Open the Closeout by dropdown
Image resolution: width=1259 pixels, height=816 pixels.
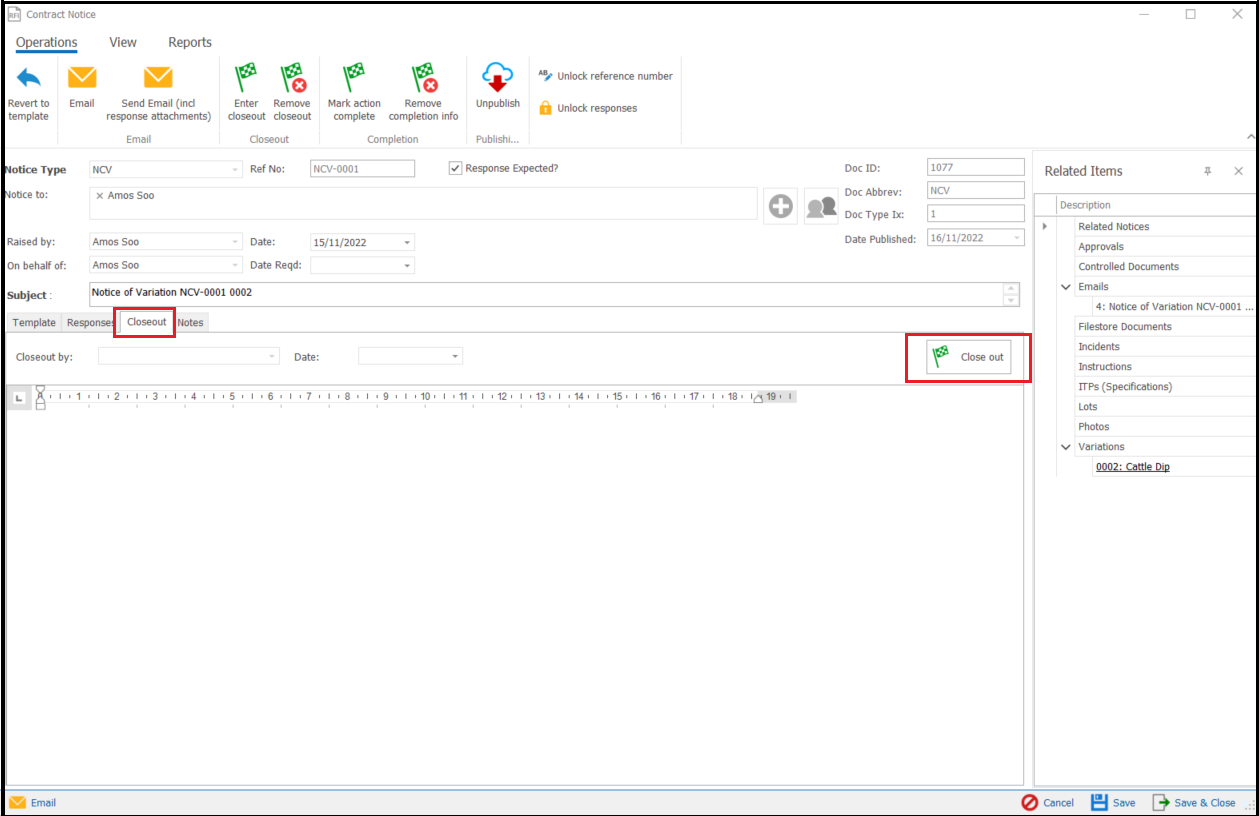click(x=273, y=356)
